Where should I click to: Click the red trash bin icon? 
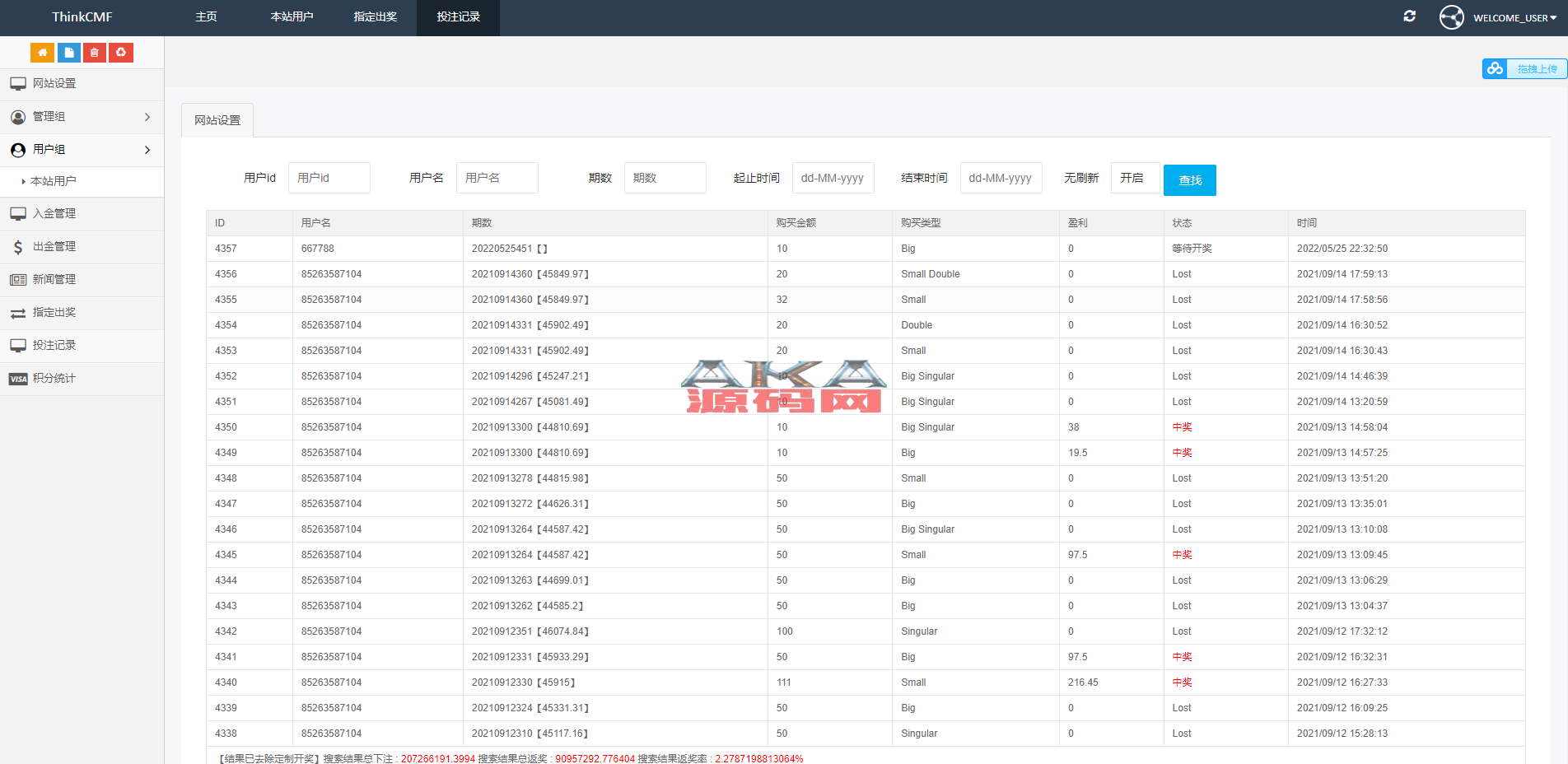coord(95,53)
